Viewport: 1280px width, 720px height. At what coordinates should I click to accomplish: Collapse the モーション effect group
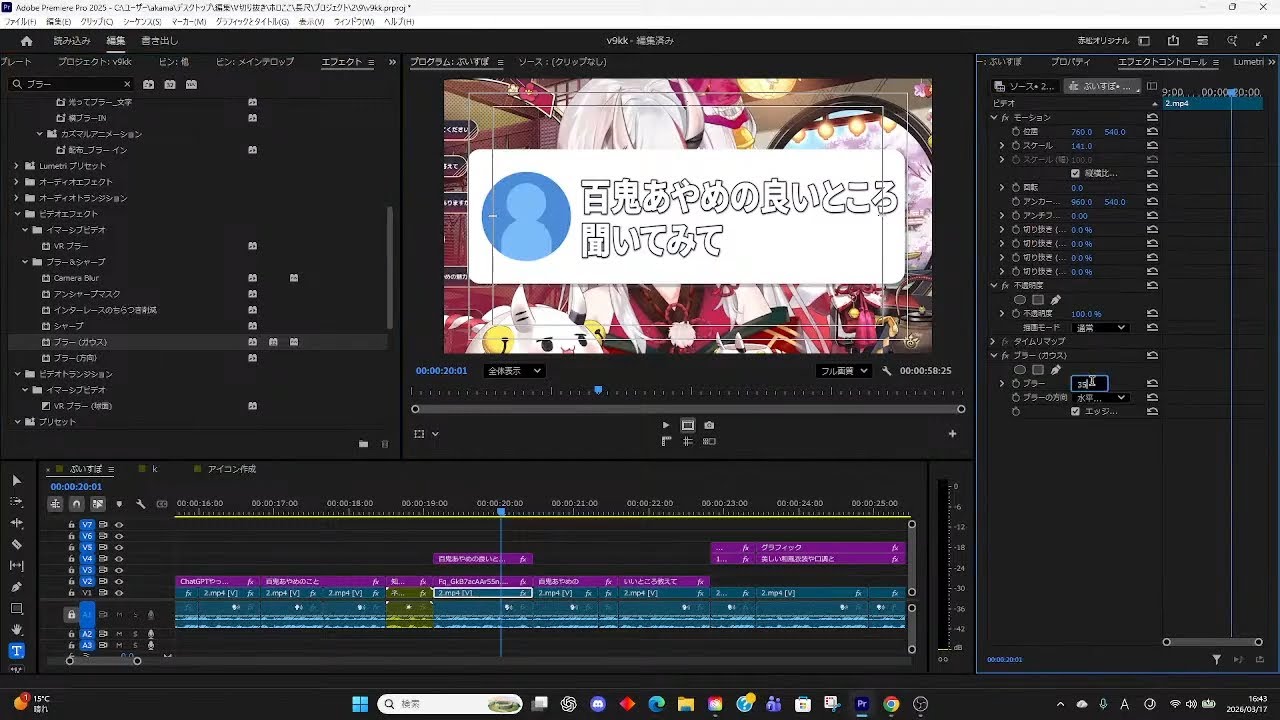[x=994, y=118]
